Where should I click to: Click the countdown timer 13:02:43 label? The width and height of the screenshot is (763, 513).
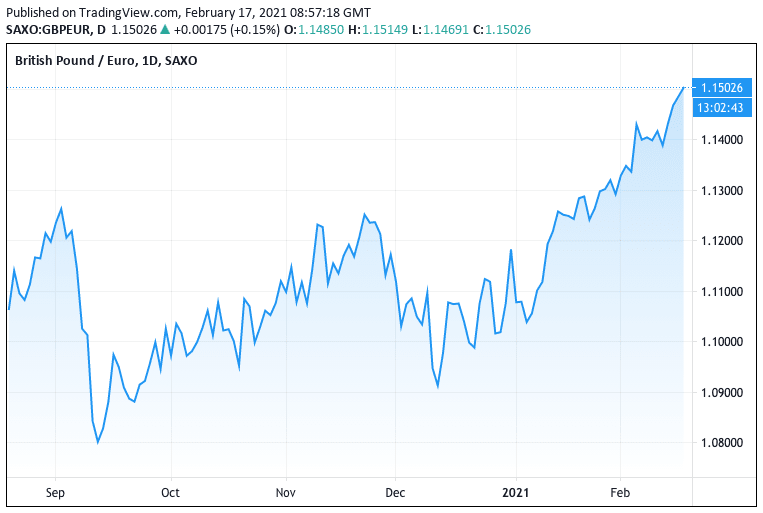(x=720, y=107)
